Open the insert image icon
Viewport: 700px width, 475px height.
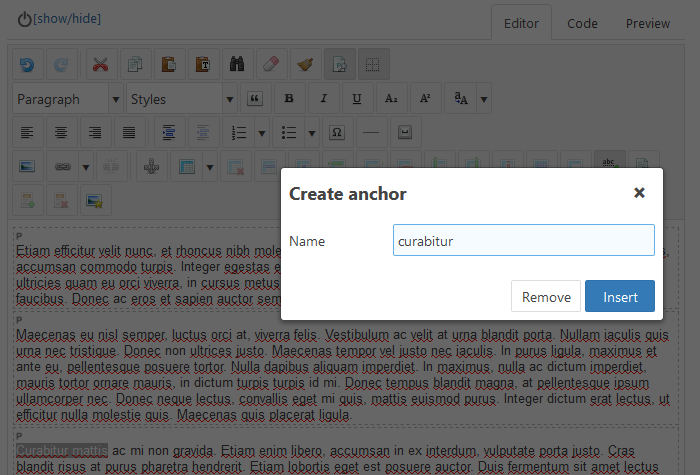coord(28,167)
